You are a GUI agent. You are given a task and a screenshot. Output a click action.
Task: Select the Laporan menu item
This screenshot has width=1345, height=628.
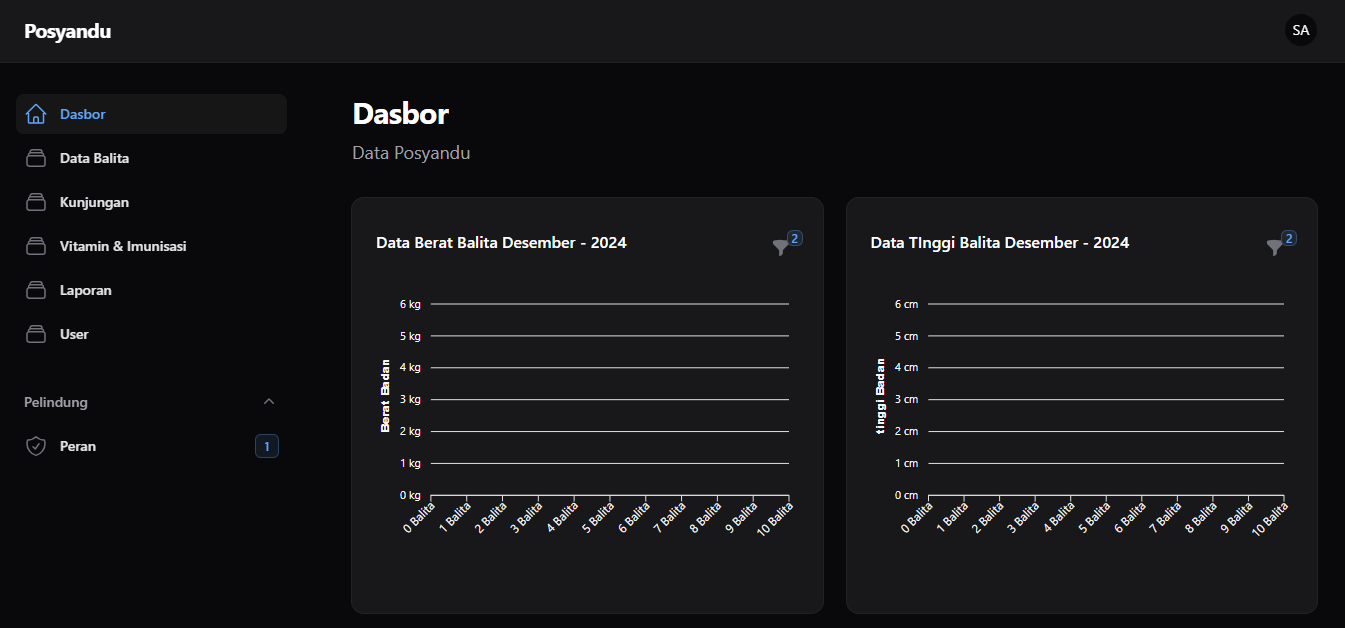point(86,290)
